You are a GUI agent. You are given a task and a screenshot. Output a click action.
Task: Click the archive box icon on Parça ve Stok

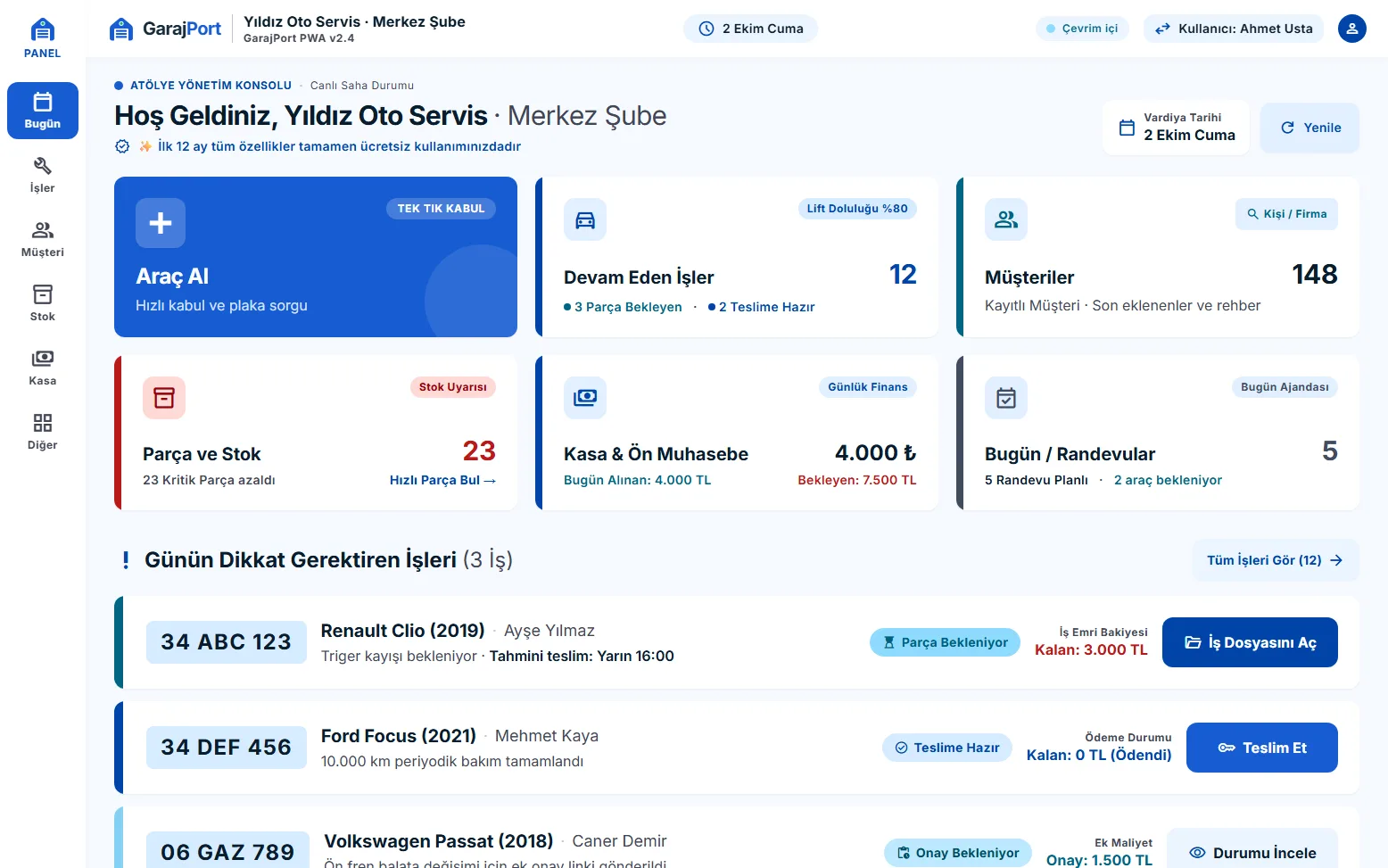click(x=164, y=398)
